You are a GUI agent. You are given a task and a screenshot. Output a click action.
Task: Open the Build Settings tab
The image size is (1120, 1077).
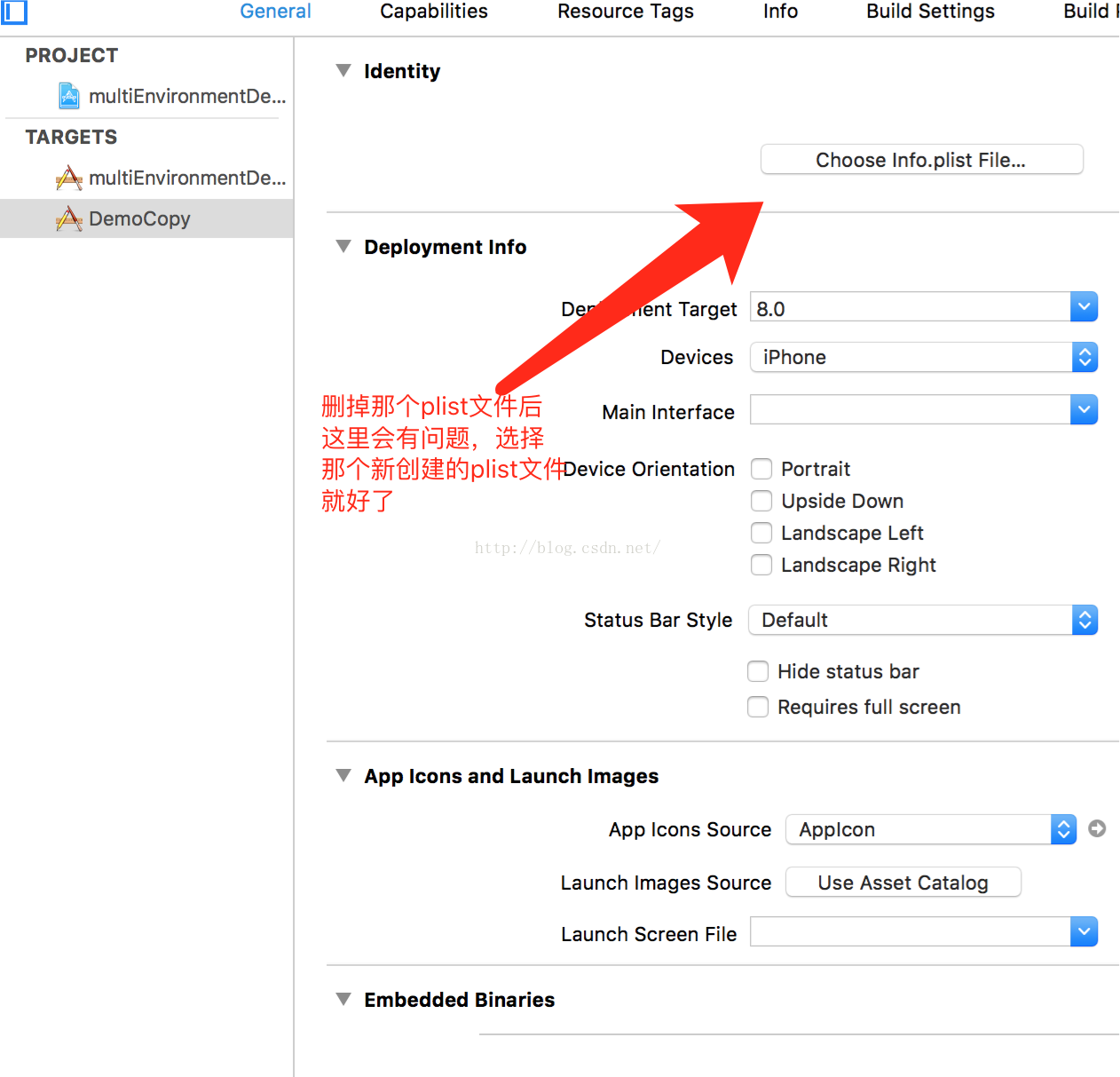[x=930, y=12]
